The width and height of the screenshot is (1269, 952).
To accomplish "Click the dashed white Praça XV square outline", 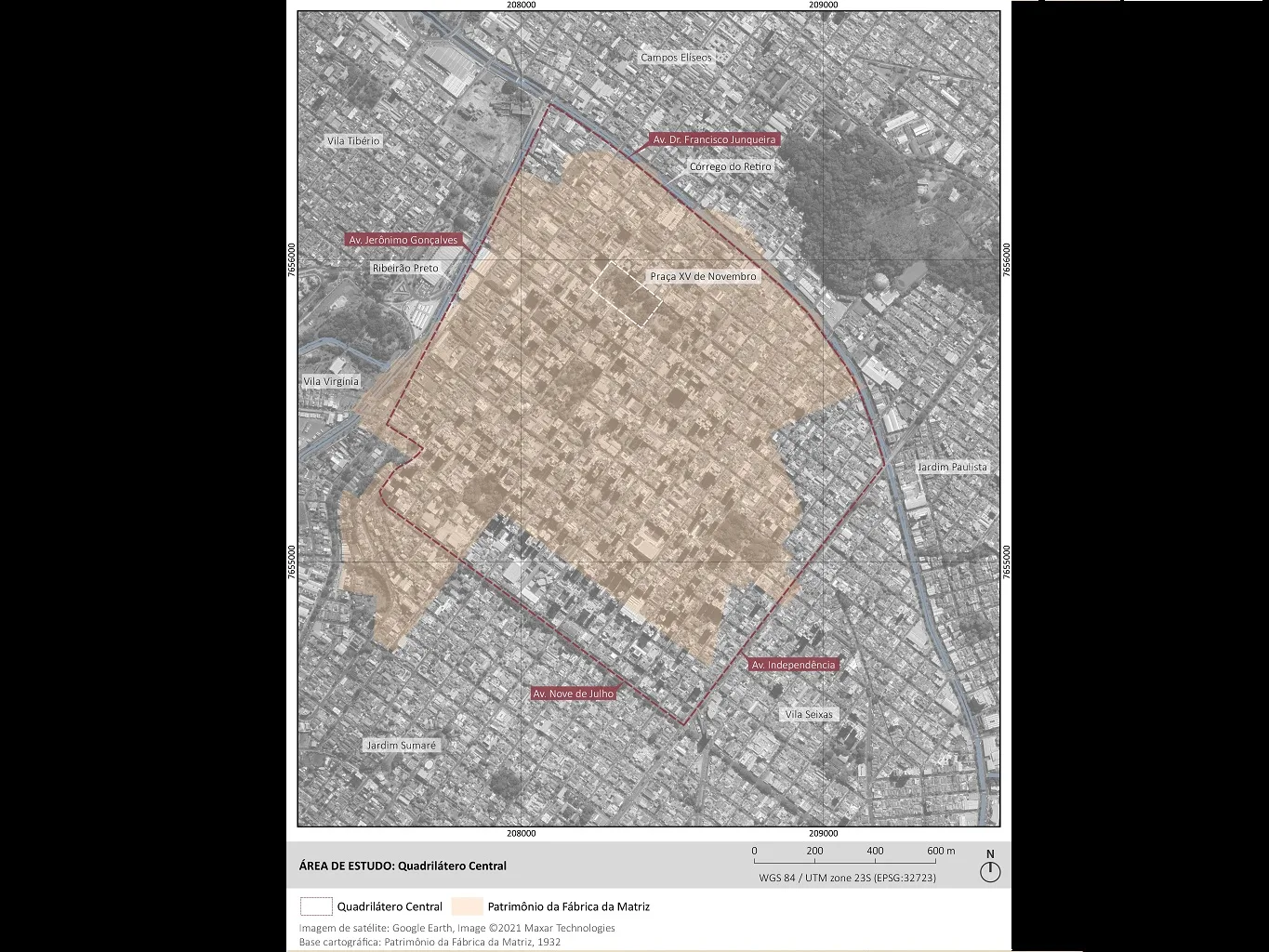I will pyautogui.click(x=627, y=293).
